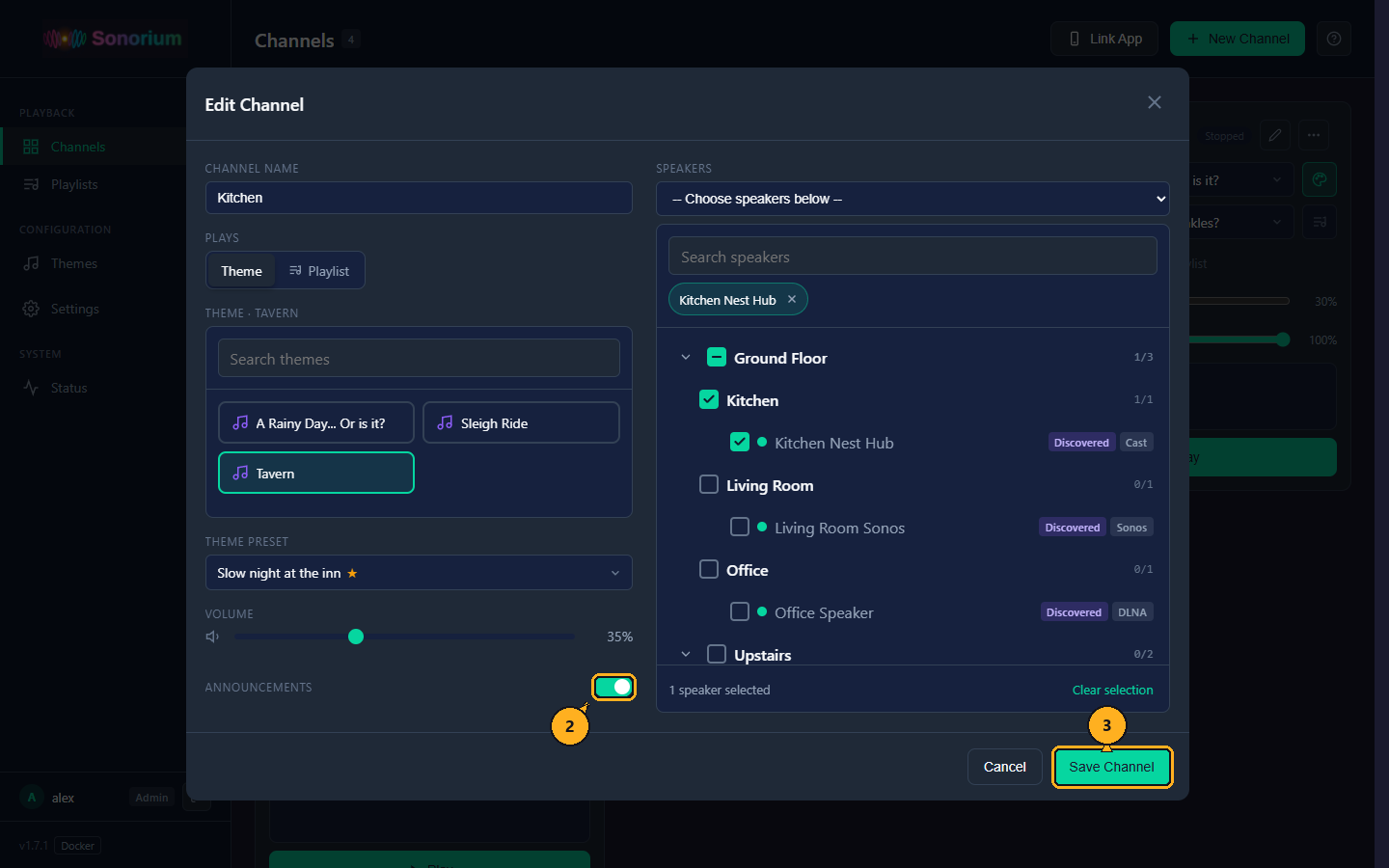The width and height of the screenshot is (1389, 868).
Task: Open the three-dots menu on channel card
Action: [1314, 135]
